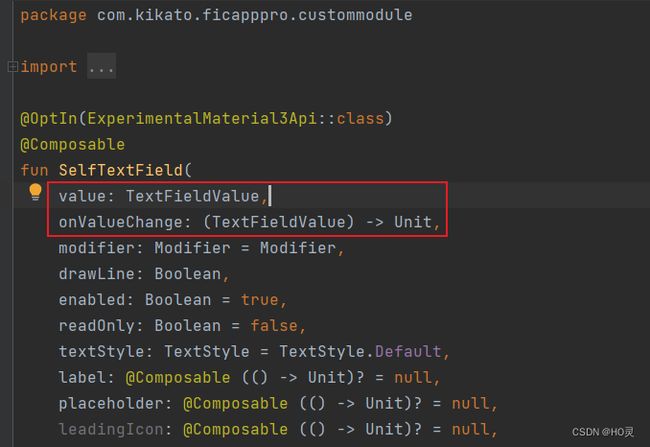Click the @OptIn annotation

(49, 119)
